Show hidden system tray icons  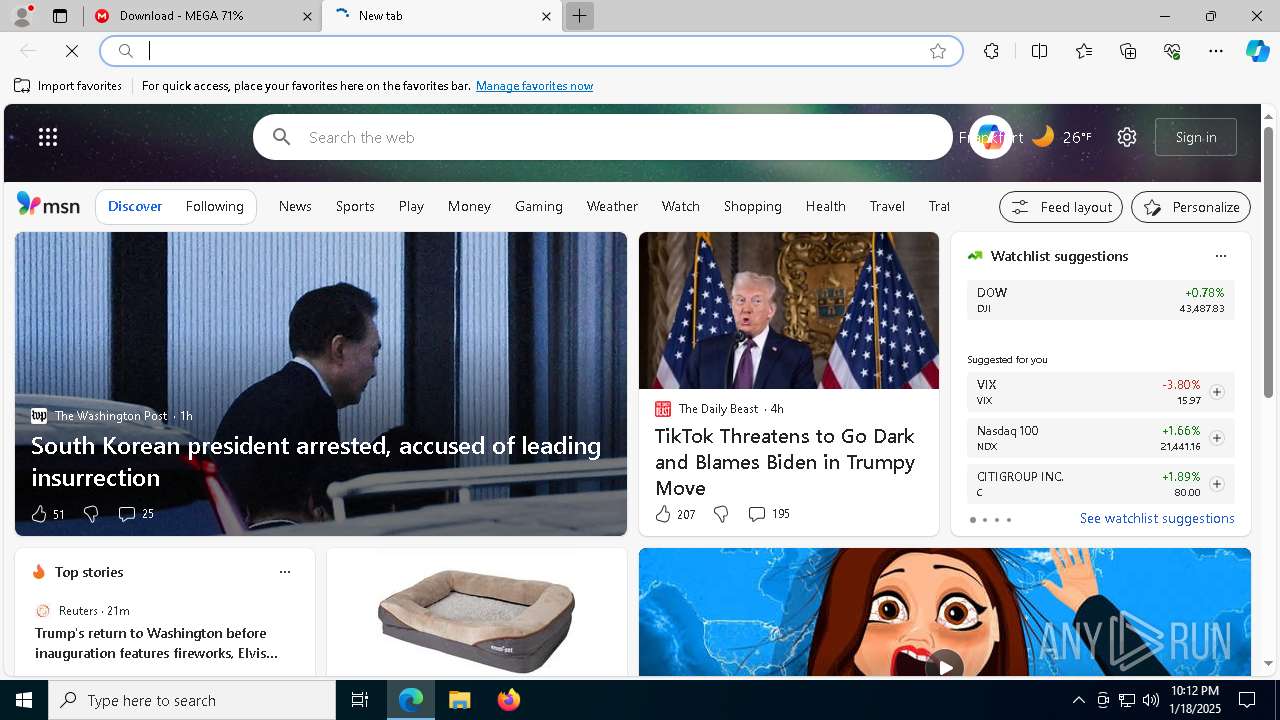[x=1078, y=700]
